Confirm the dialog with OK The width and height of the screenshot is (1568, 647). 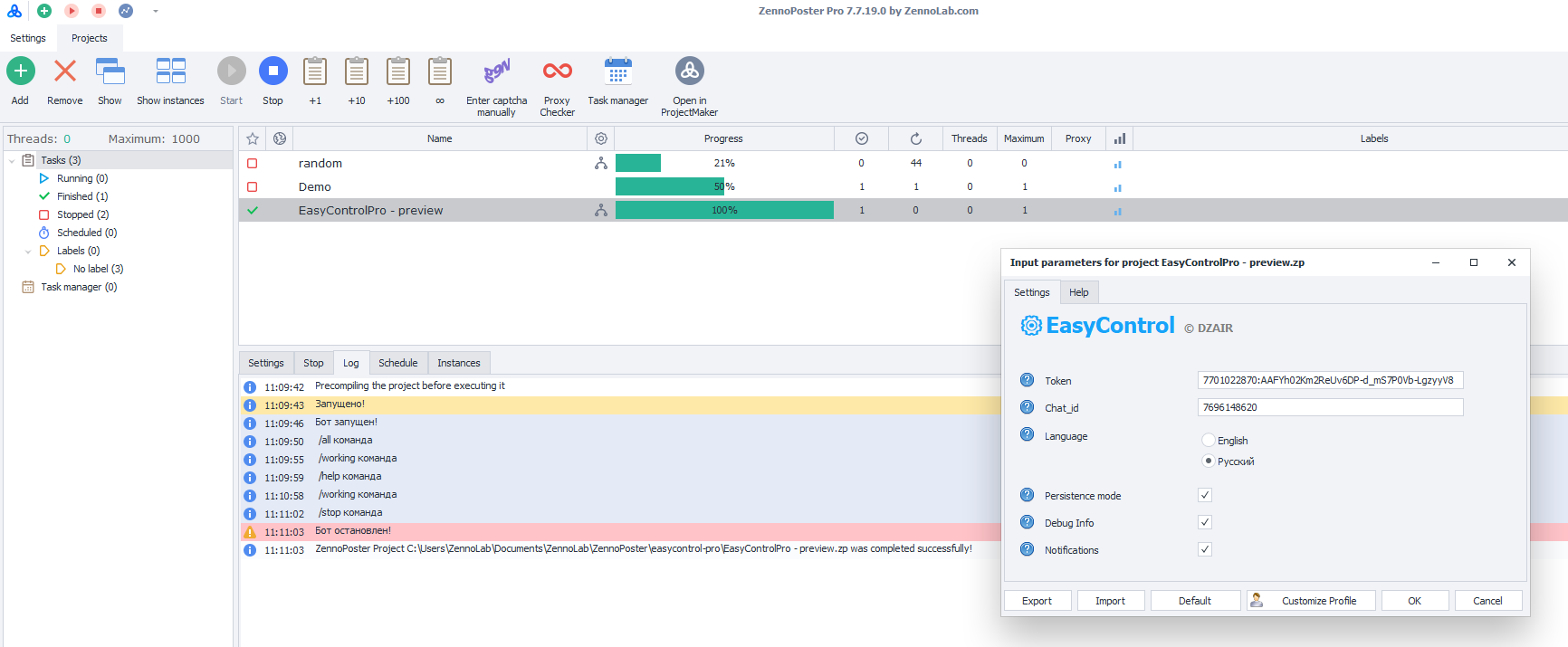(1415, 601)
